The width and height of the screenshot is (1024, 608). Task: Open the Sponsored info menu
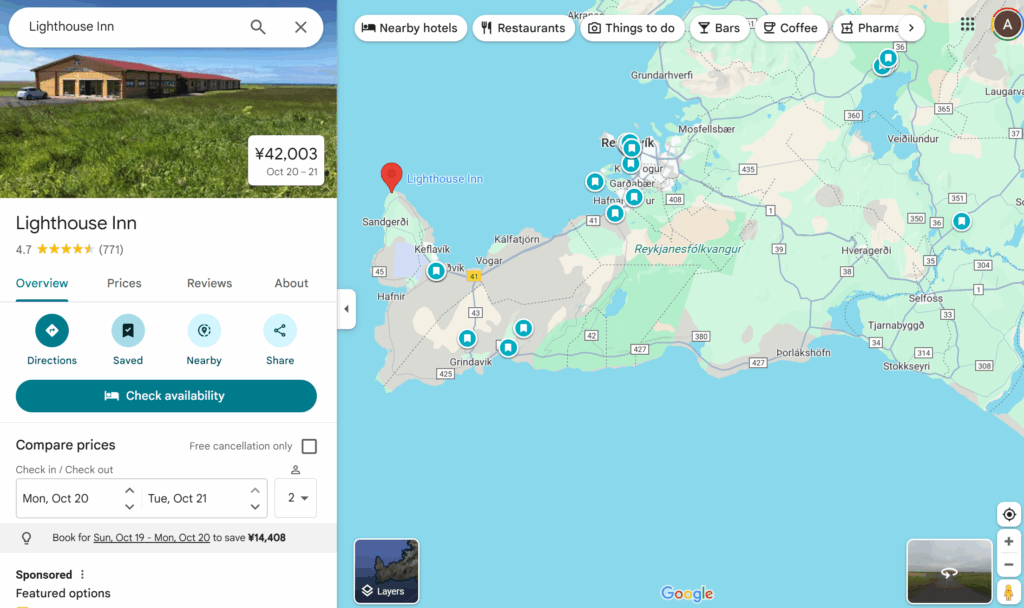coord(82,575)
